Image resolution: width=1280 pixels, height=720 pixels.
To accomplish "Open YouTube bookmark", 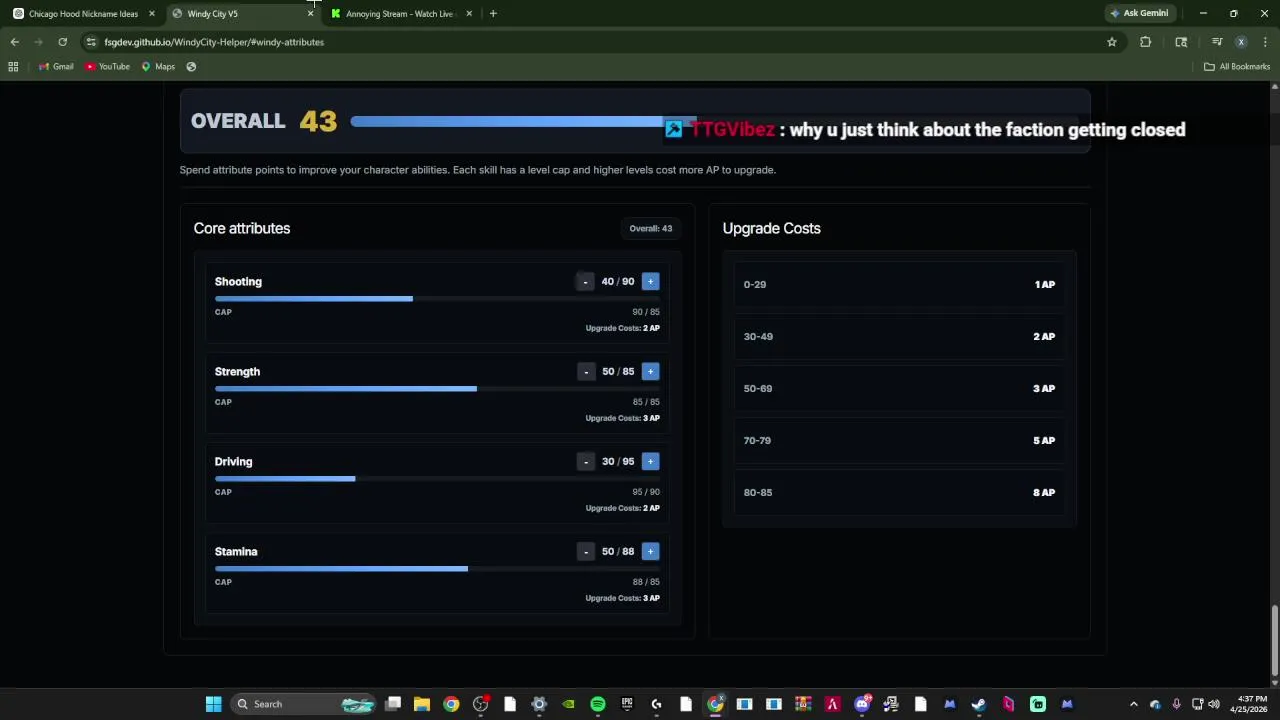I will tap(108, 67).
